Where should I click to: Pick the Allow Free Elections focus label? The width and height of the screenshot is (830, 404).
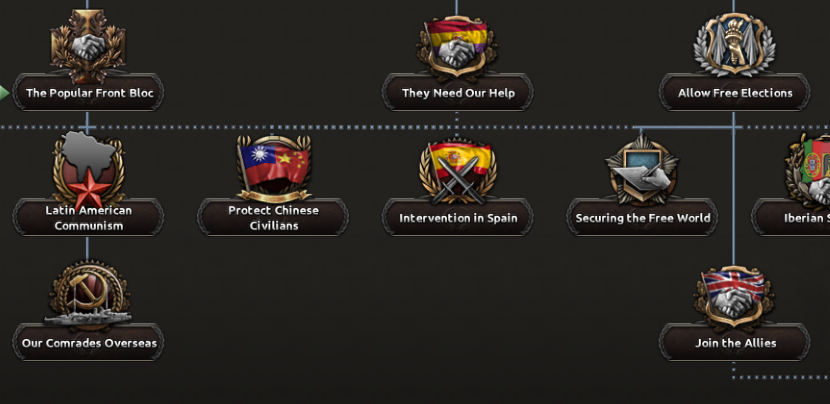point(735,93)
